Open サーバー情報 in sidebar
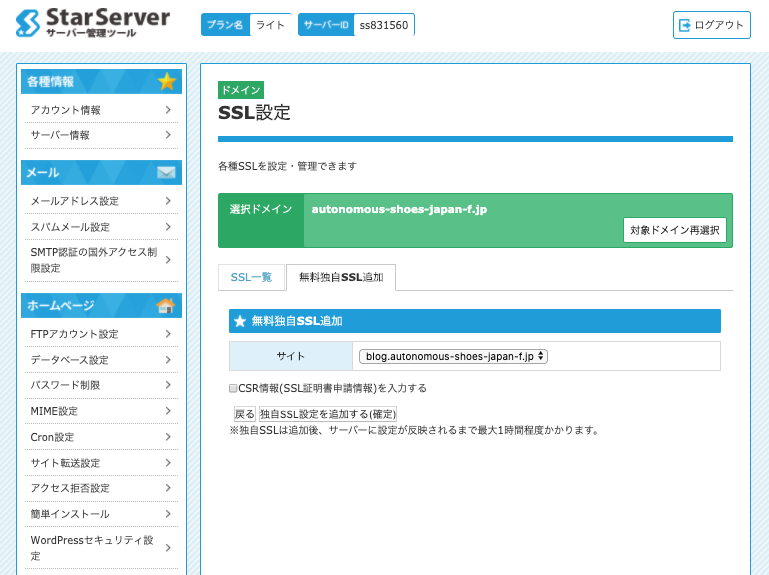Screen dimensions: 769x575 click(x=99, y=135)
